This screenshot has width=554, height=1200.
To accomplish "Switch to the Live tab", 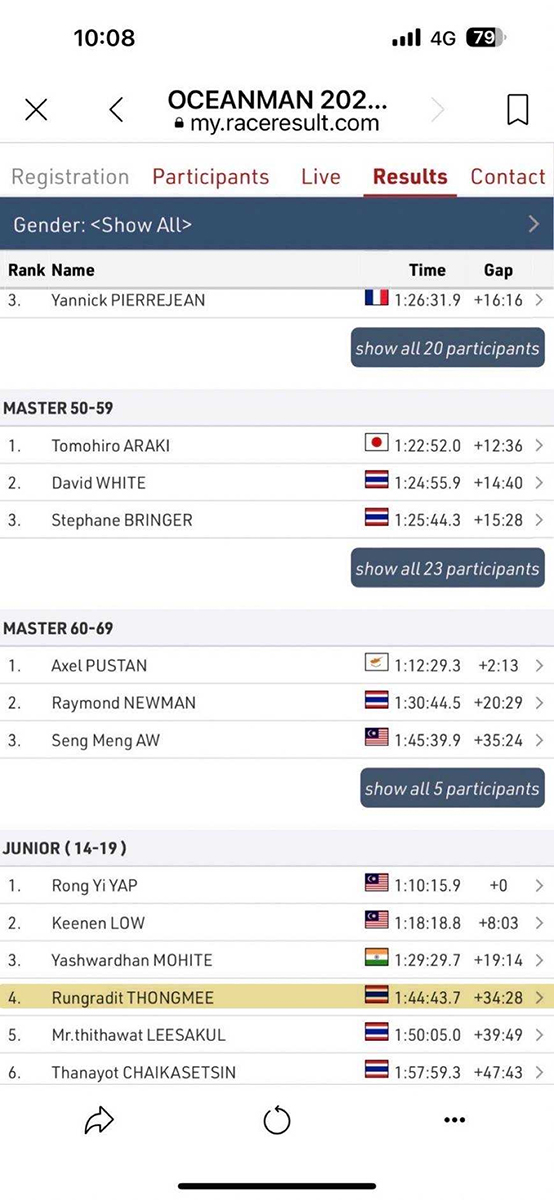I will tap(321, 177).
